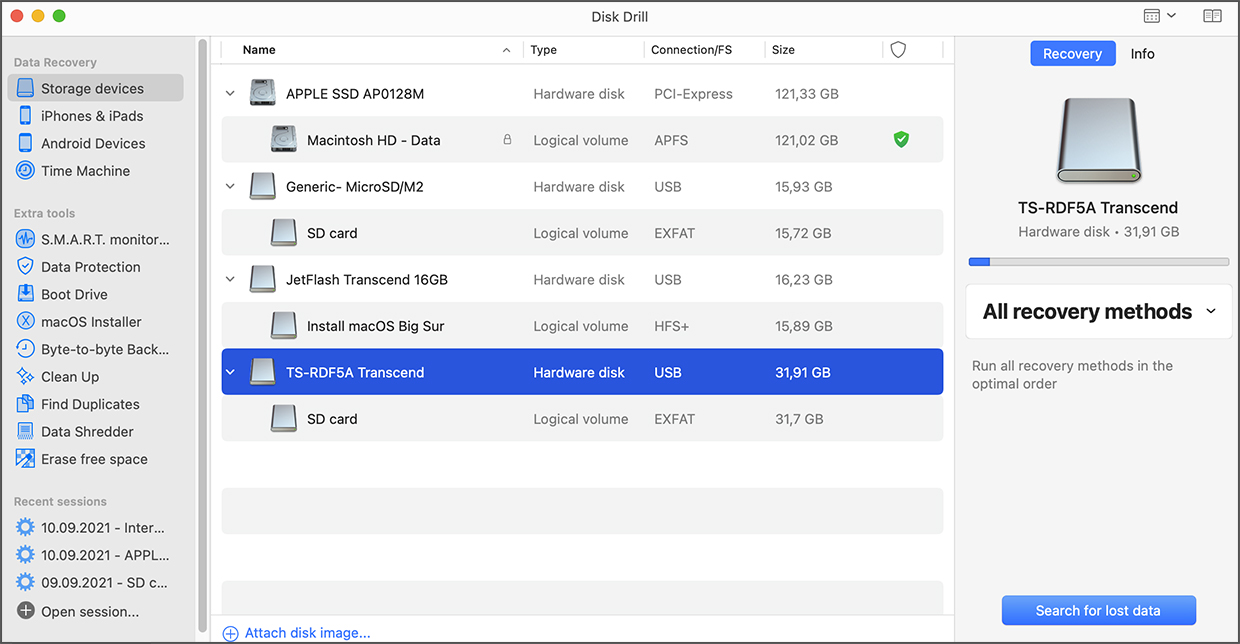Image resolution: width=1240 pixels, height=644 pixels.
Task: Click the Generic- MicroSD/M2 disk name
Action: [354, 187]
